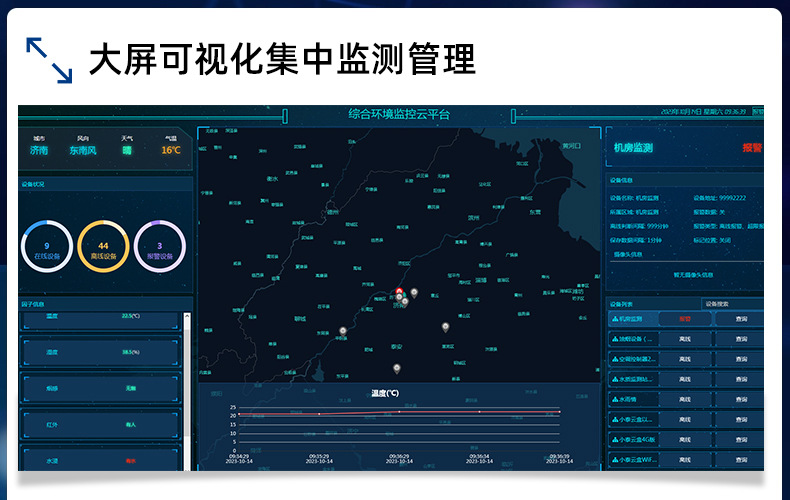Click the 暂无摄像头信息 message
Screen dimensions: 790x500
point(693,275)
